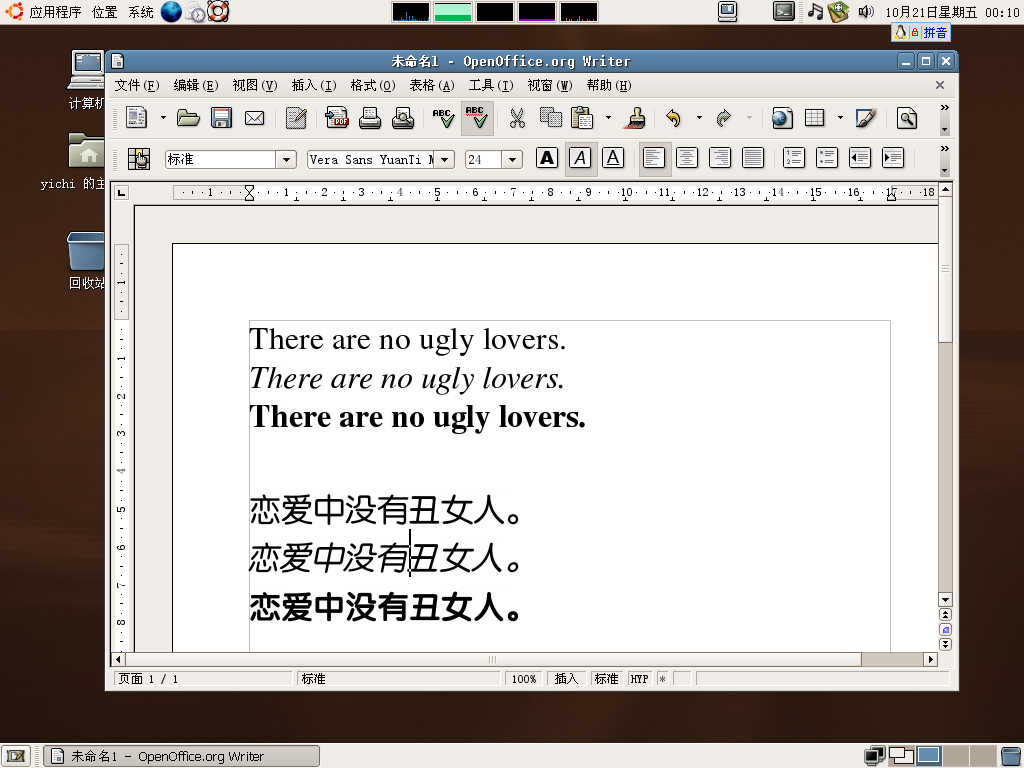Open the Navigation button on the scrollbar
This screenshot has height=768, width=1024.
click(x=945, y=630)
